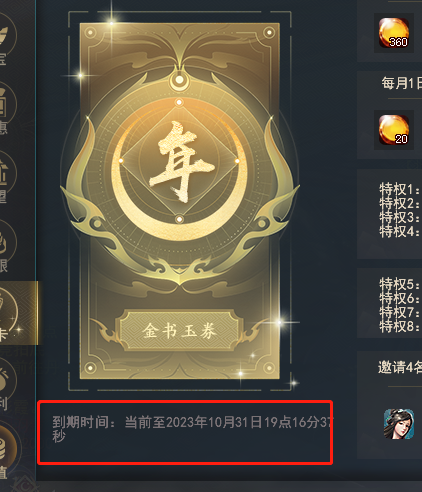The width and height of the screenshot is (422, 492).
Task: Select the 特权4 privilege line
Action: click(400, 231)
